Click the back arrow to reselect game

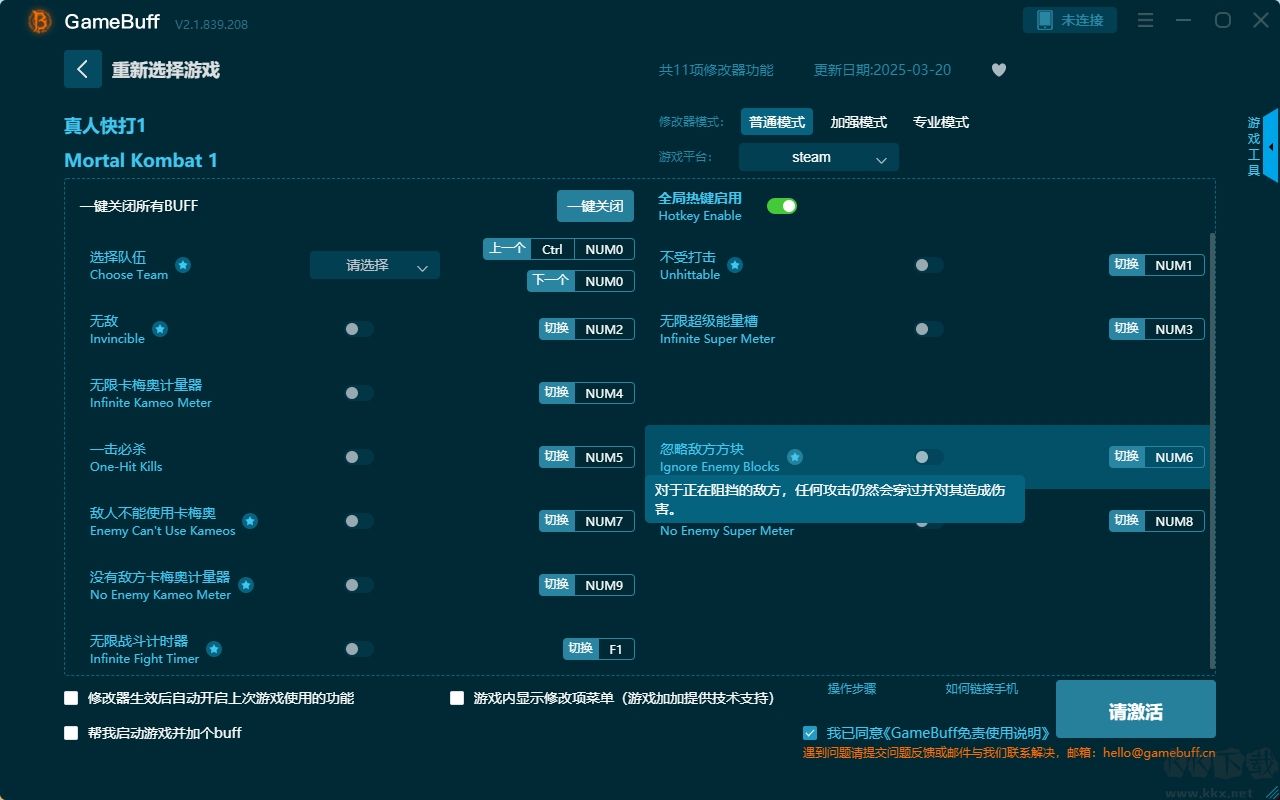pyautogui.click(x=83, y=68)
